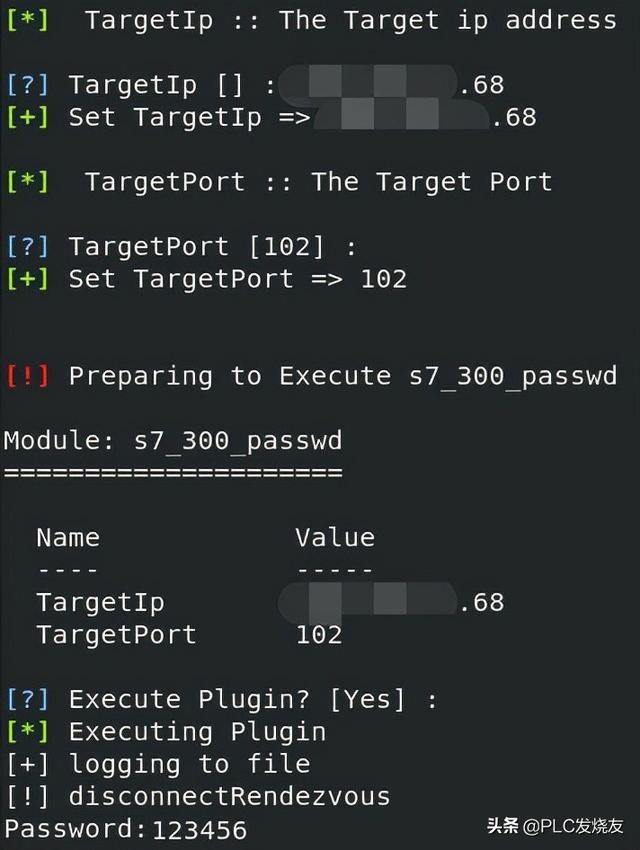Click the "Name" column header
Viewport: 640px width, 850px height.
(68, 537)
